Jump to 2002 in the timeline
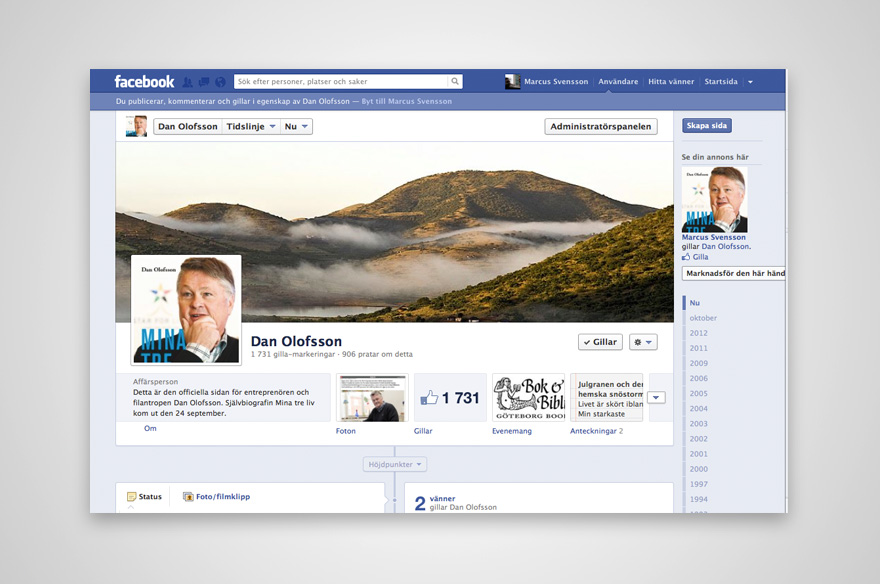Viewport: 880px width, 584px height. coord(699,439)
